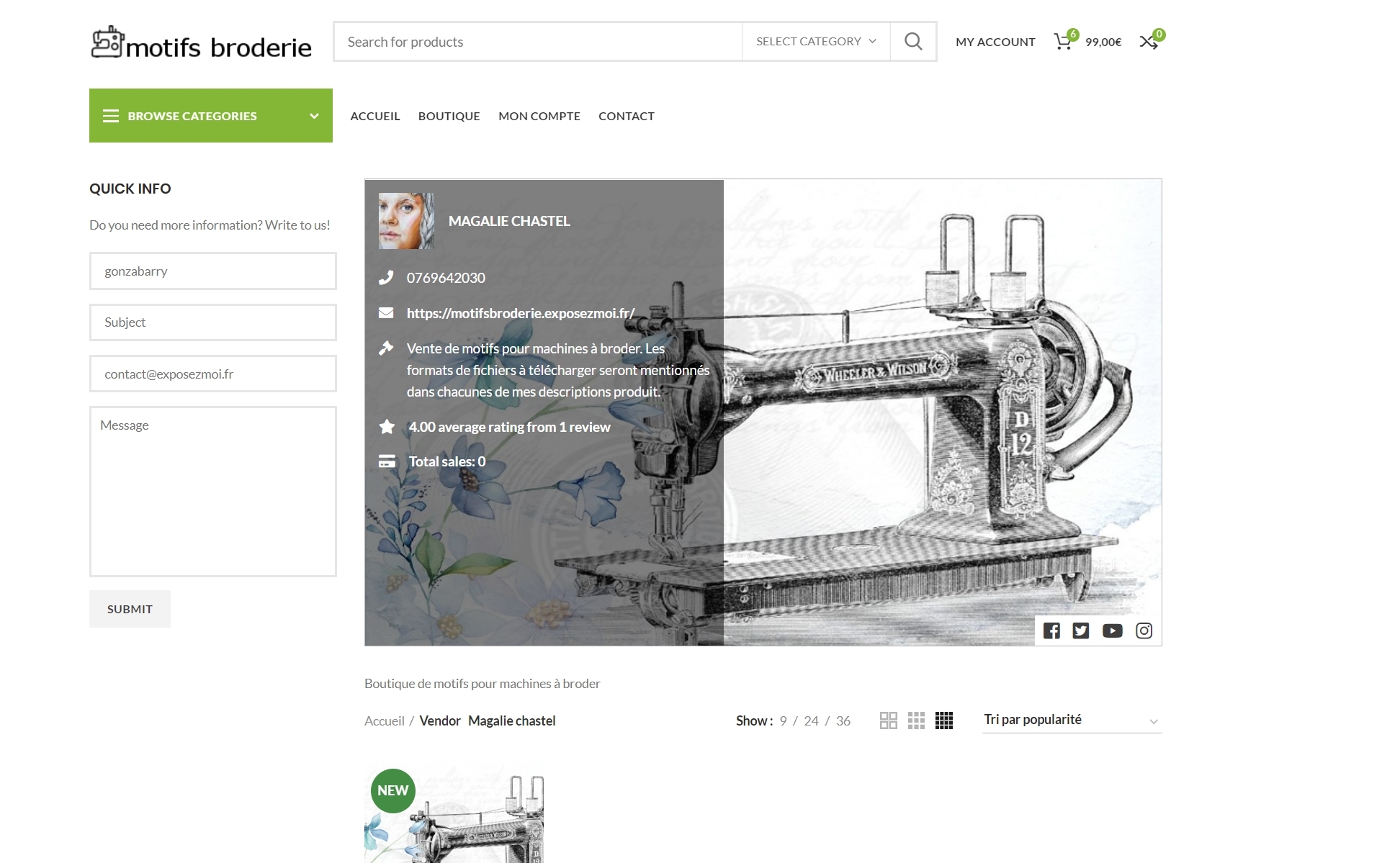Switch to three-column grid view
Screen dimensions: 1400x863
coord(916,720)
